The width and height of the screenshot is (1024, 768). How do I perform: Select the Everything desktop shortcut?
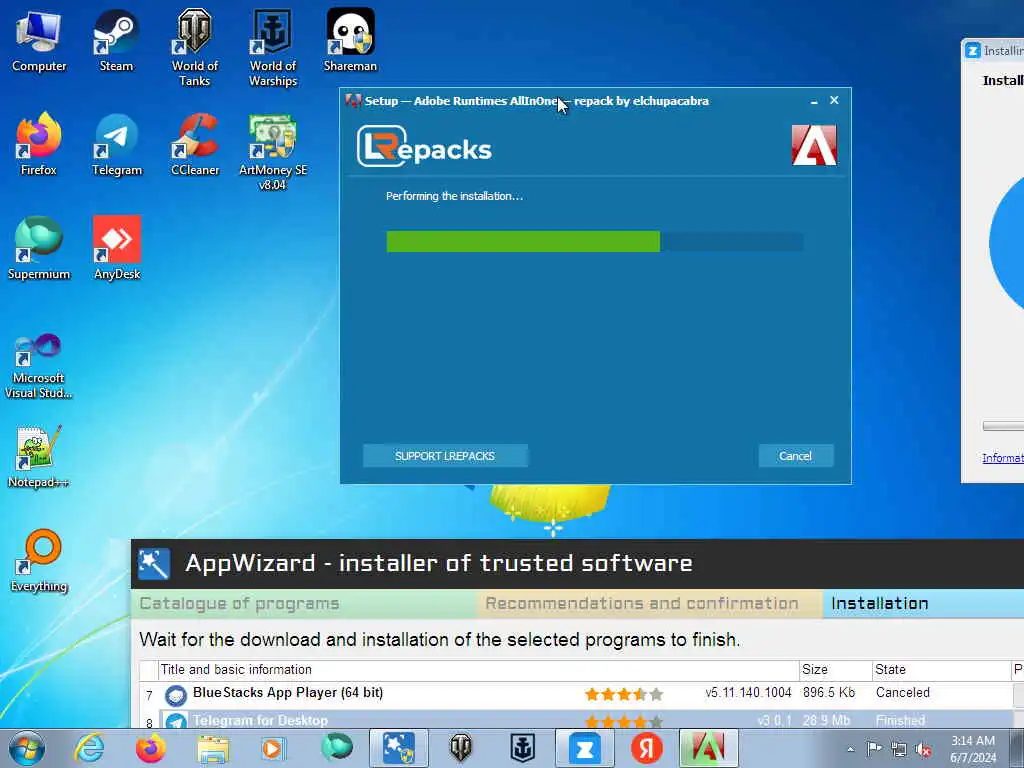pyautogui.click(x=39, y=561)
